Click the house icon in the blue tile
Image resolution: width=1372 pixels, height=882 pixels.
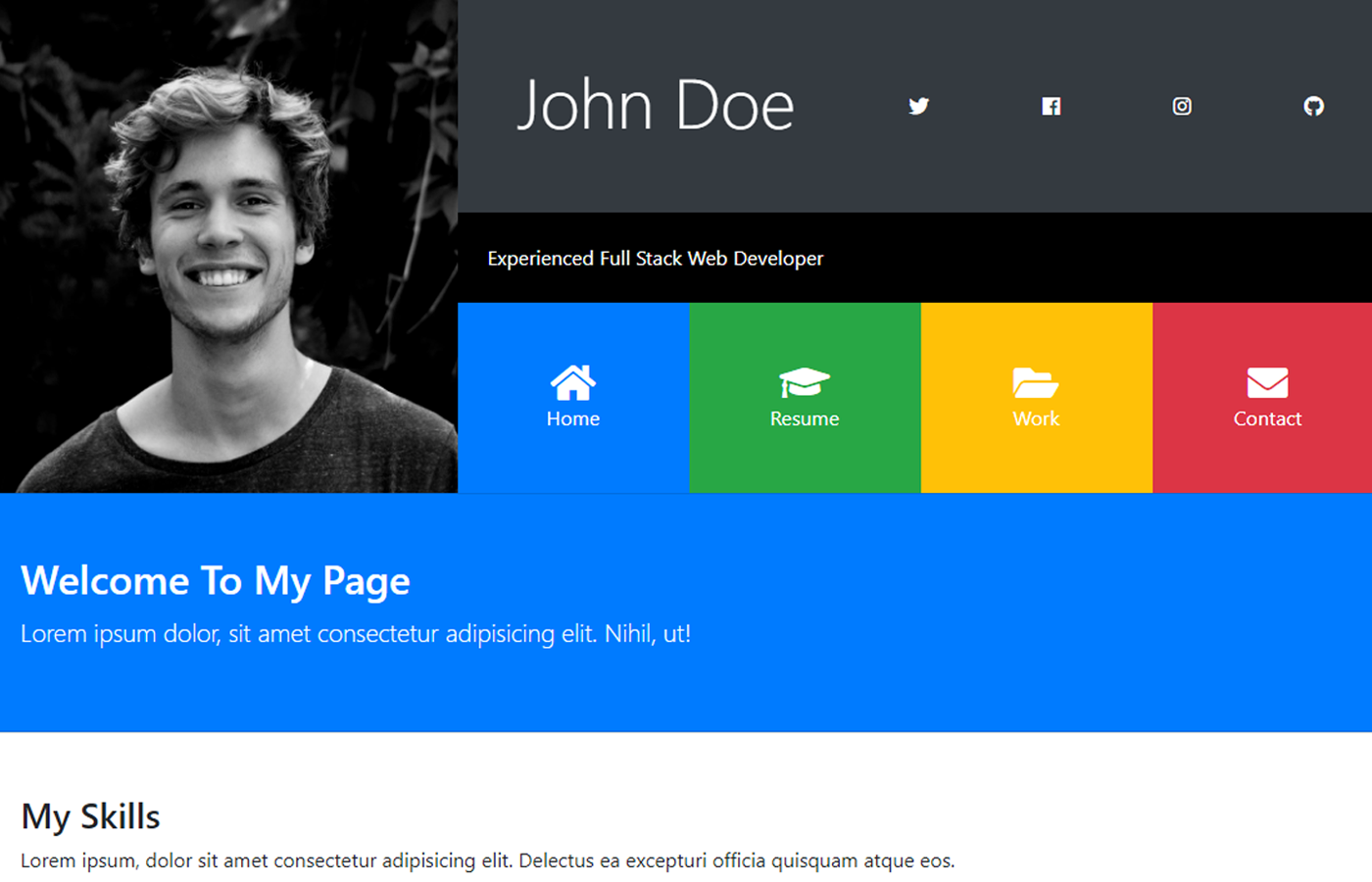pos(573,383)
